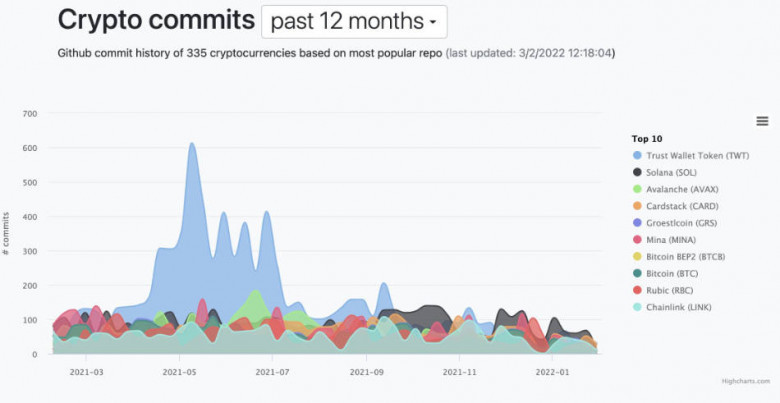Expand the past 12 months dropdown
Viewport: 780px width, 403px height.
[x=354, y=21]
